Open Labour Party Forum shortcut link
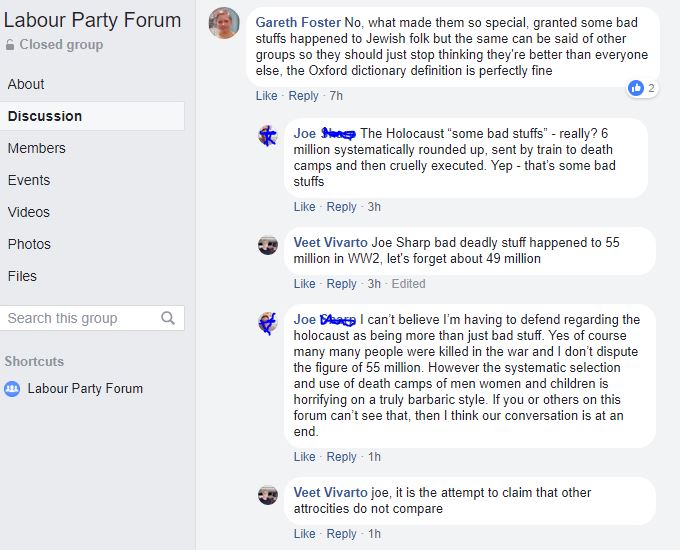The image size is (680, 550). (x=85, y=389)
